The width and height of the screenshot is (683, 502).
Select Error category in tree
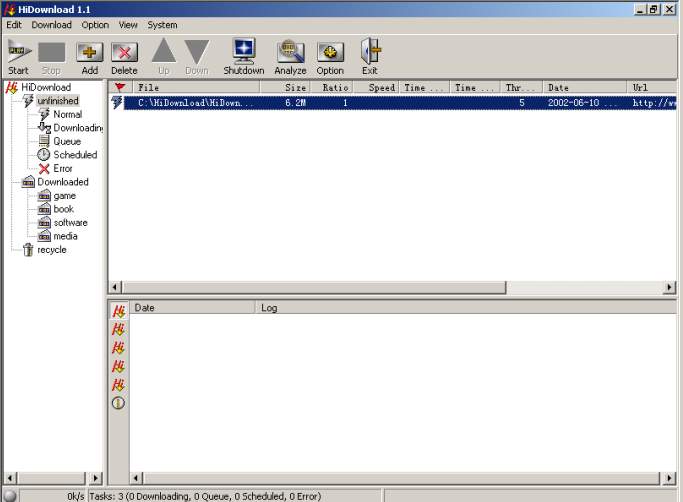pos(63,168)
